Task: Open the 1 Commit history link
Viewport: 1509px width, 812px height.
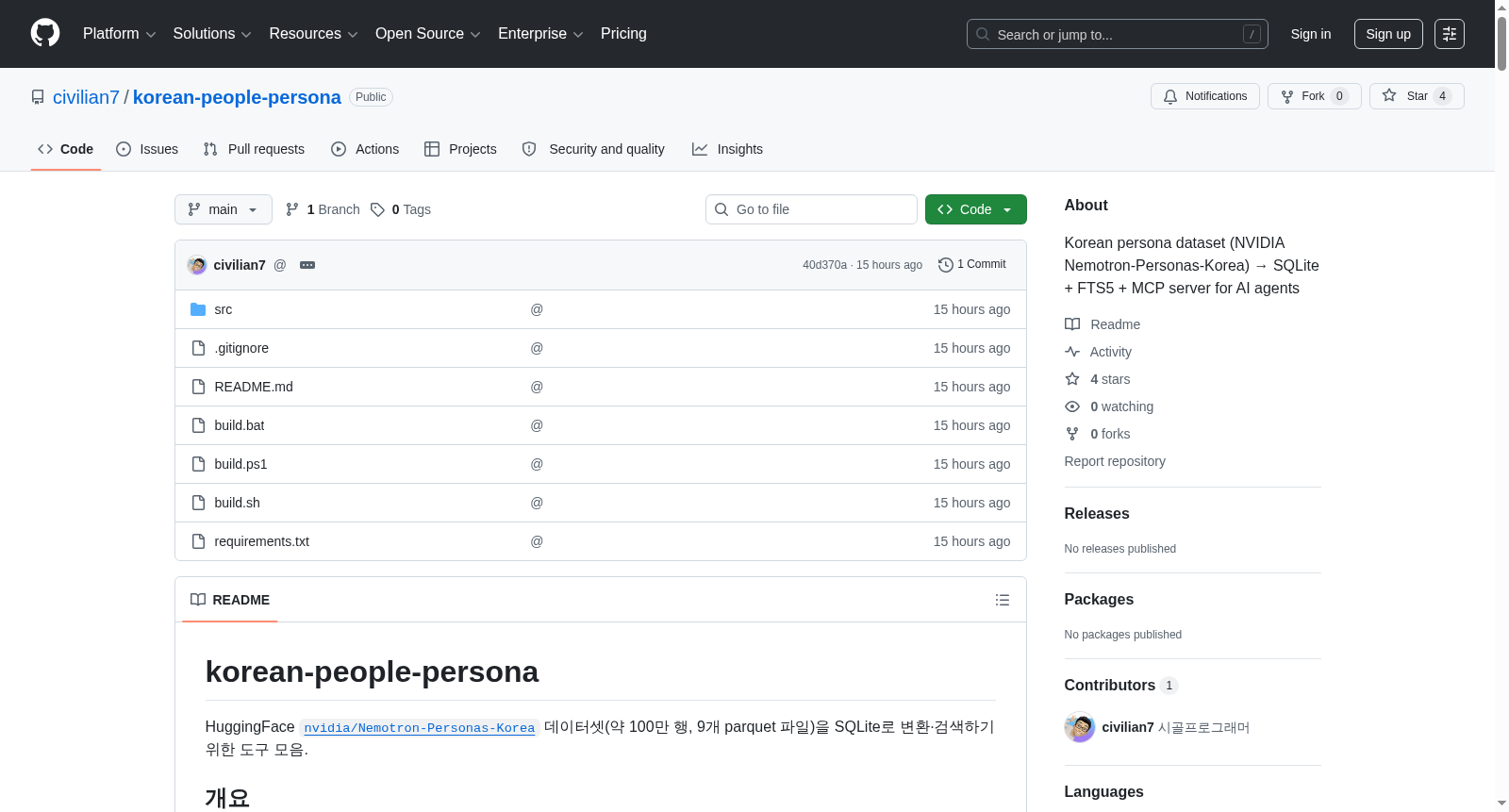Action: [972, 265]
